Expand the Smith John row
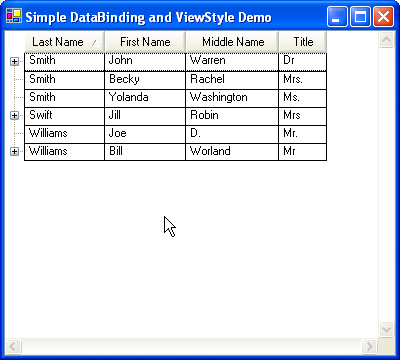Image resolution: width=400 pixels, height=360 pixels. pos(14,62)
